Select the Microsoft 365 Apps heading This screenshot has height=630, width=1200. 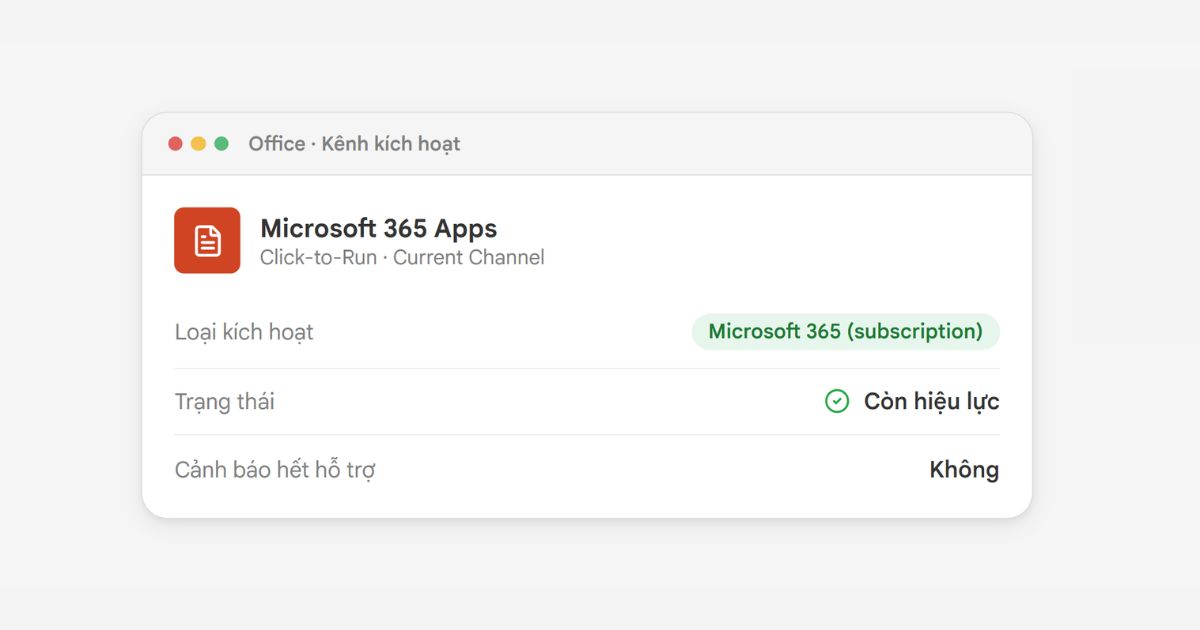(x=379, y=228)
